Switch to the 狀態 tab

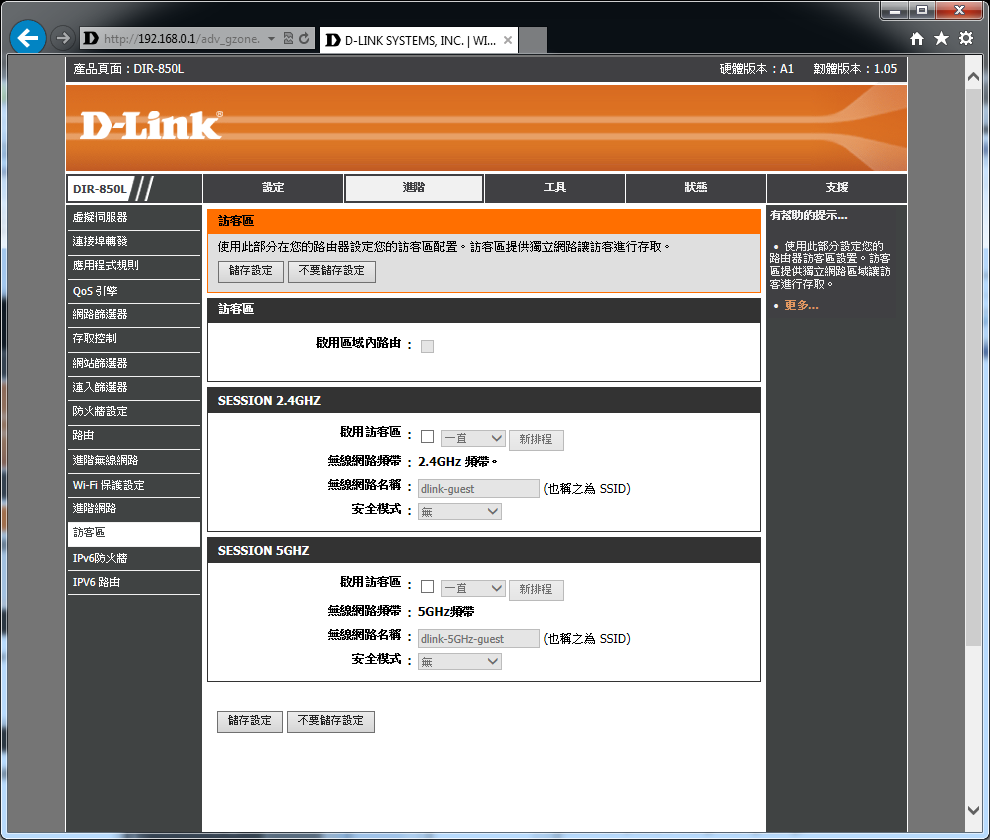696,188
